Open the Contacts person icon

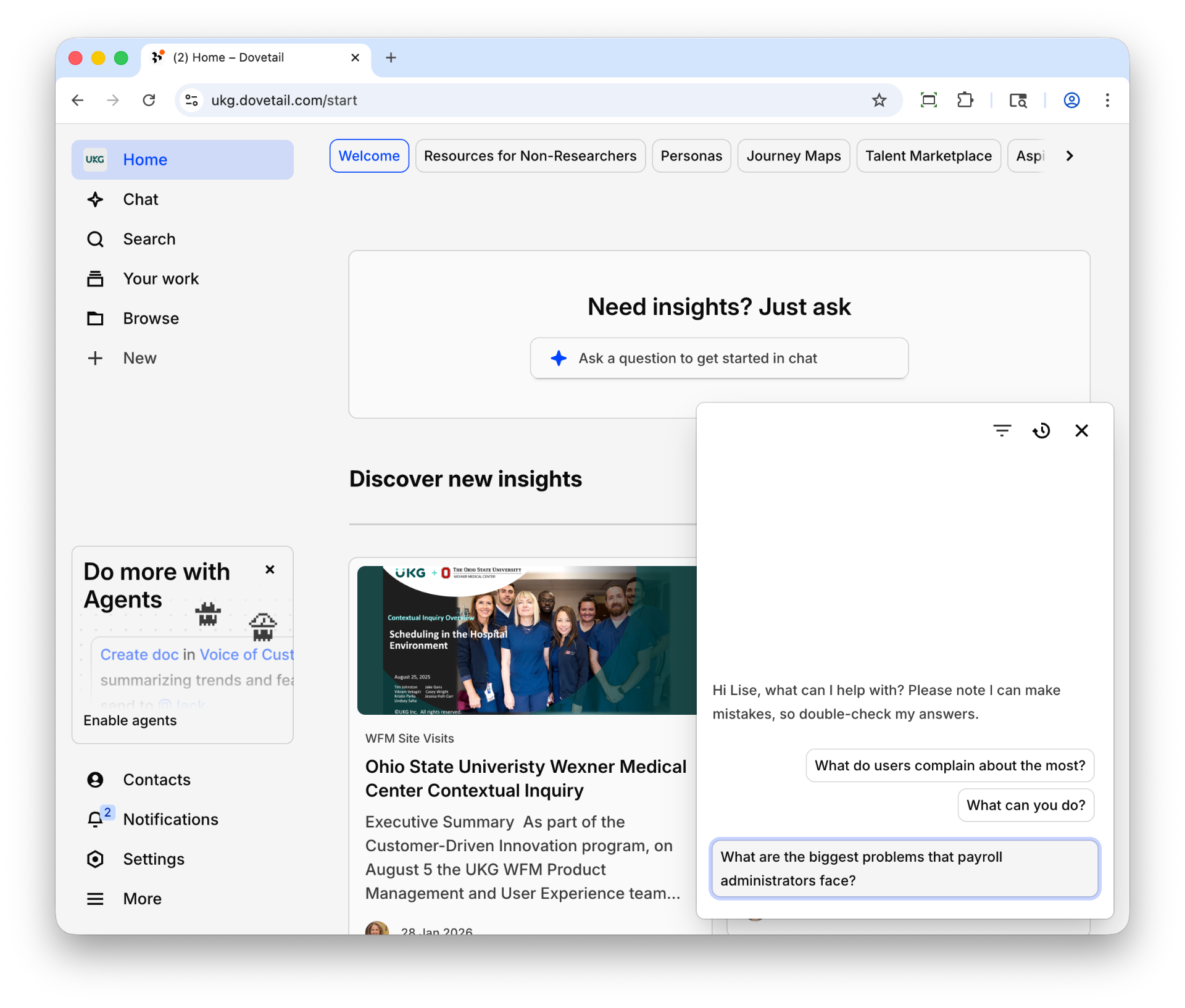coord(95,780)
